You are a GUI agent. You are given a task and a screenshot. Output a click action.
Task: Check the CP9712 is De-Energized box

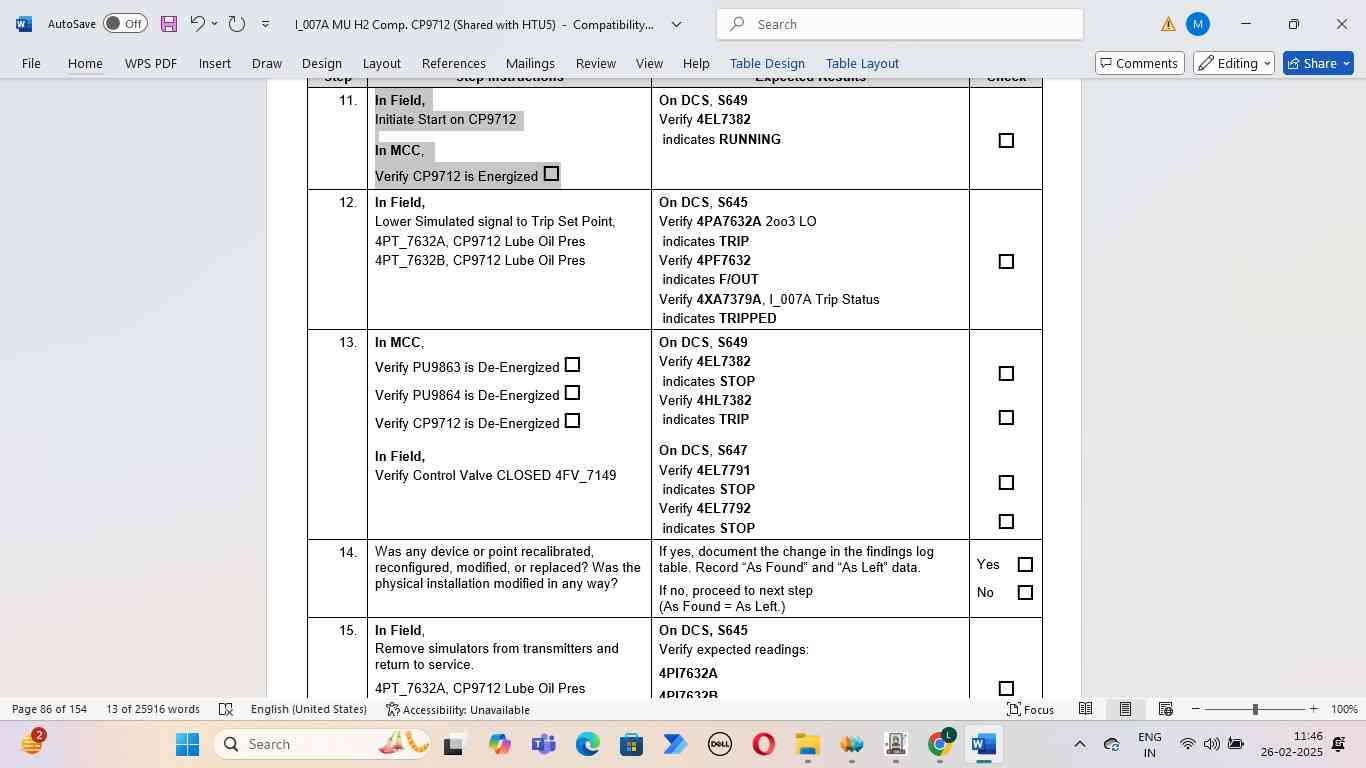click(x=572, y=421)
